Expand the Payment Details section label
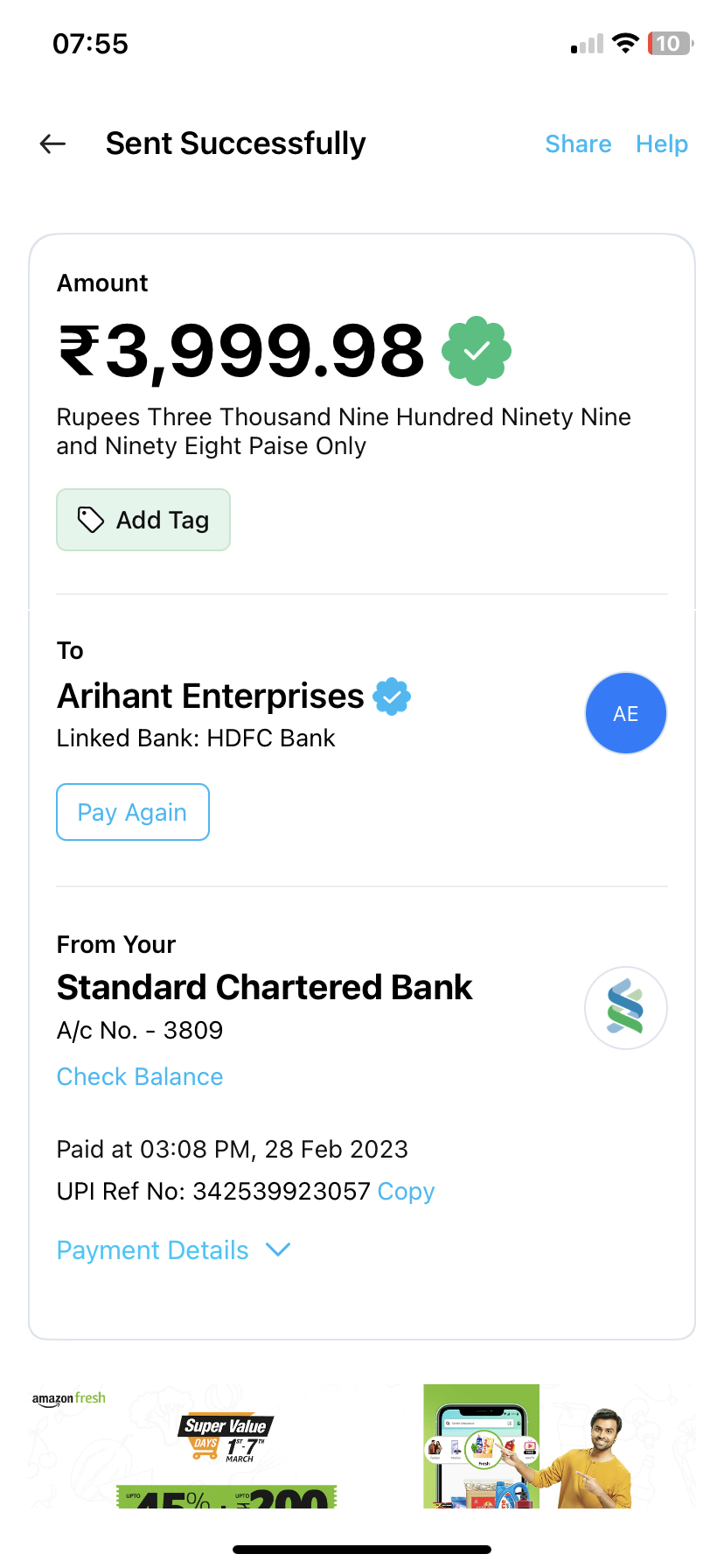This screenshot has height=1568, width=724. point(153,1250)
